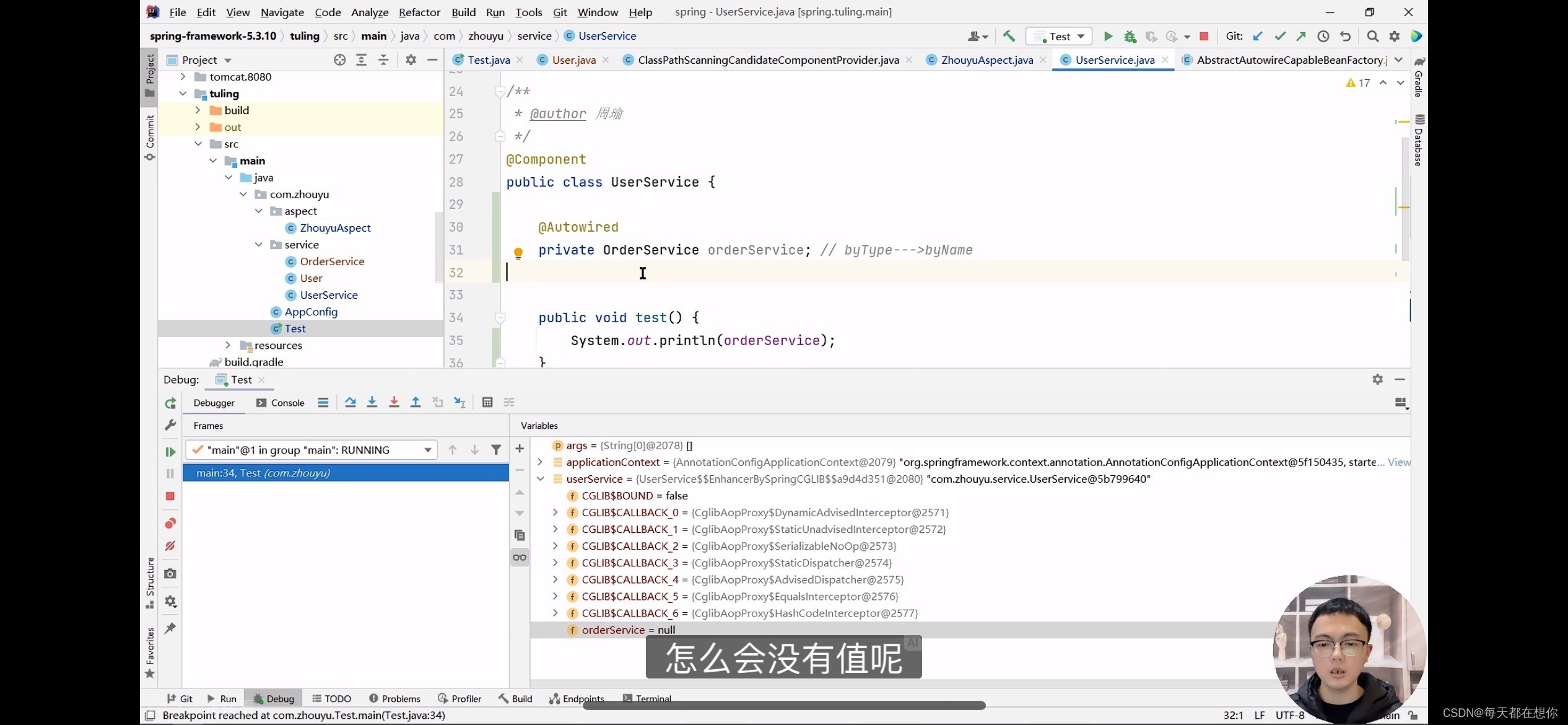Step over in the debugger toolbar
The width and height of the screenshot is (1568, 725).
[350, 402]
